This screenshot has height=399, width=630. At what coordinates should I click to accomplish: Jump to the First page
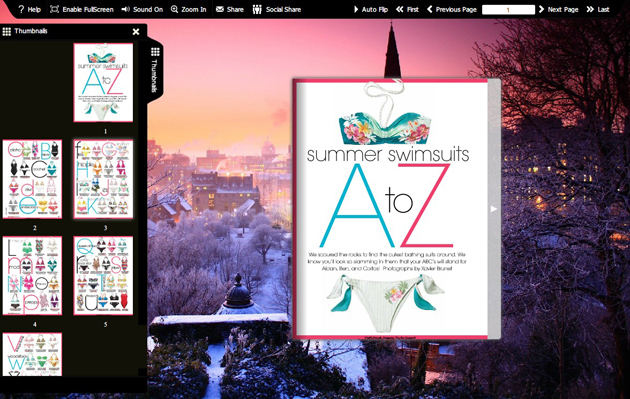[407, 9]
